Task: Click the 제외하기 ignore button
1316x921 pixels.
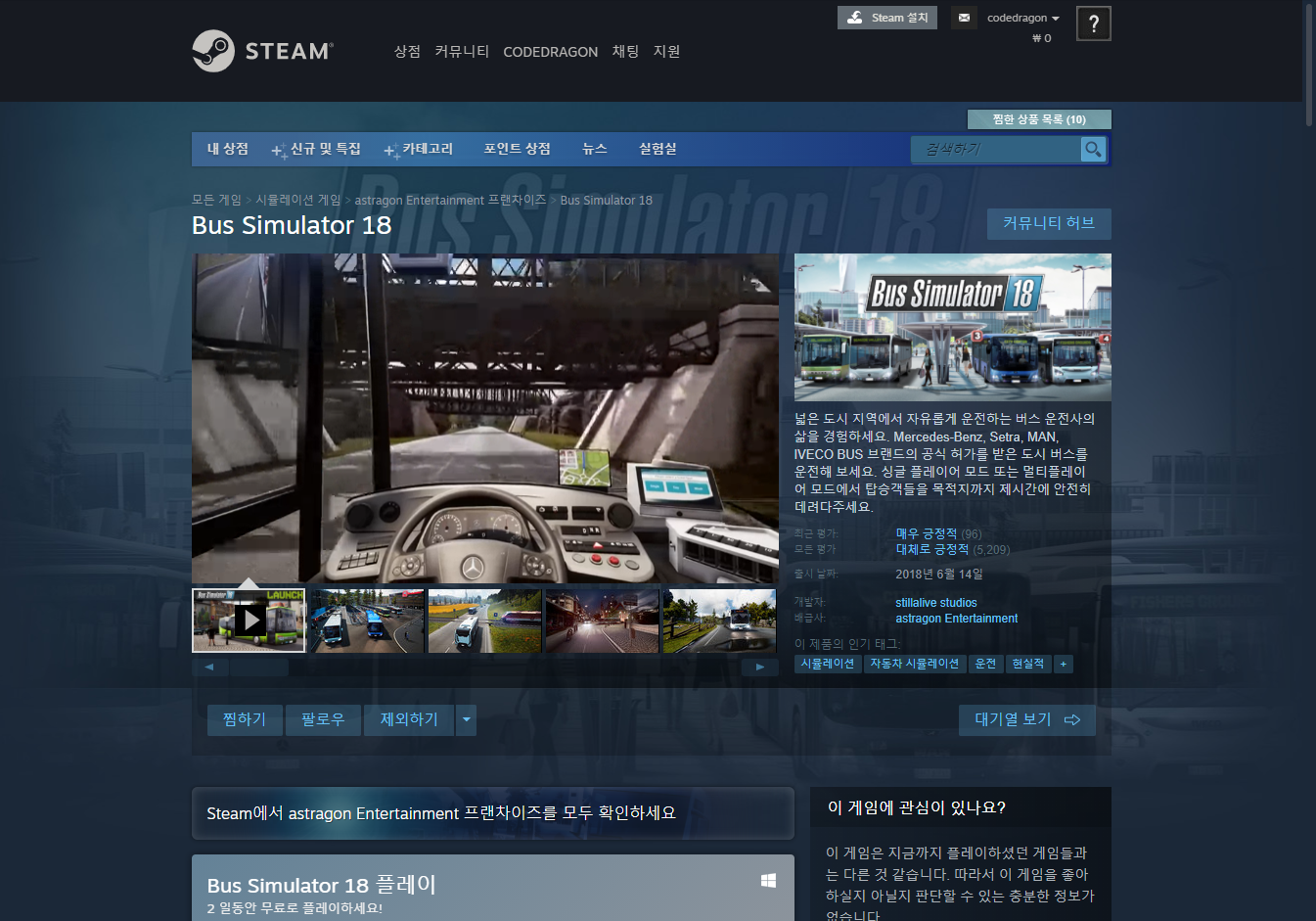Action: (x=409, y=719)
